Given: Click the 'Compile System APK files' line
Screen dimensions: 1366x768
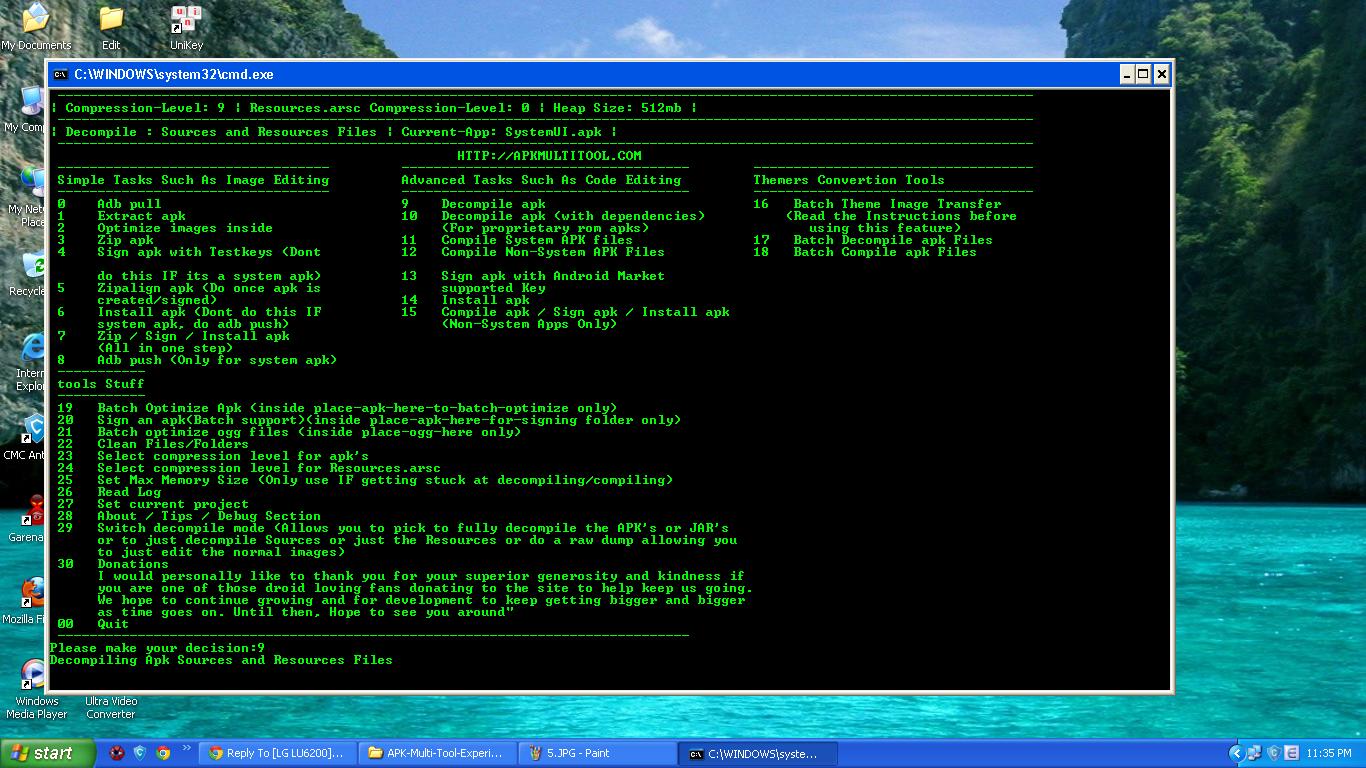Looking at the screenshot, I should (517, 240).
